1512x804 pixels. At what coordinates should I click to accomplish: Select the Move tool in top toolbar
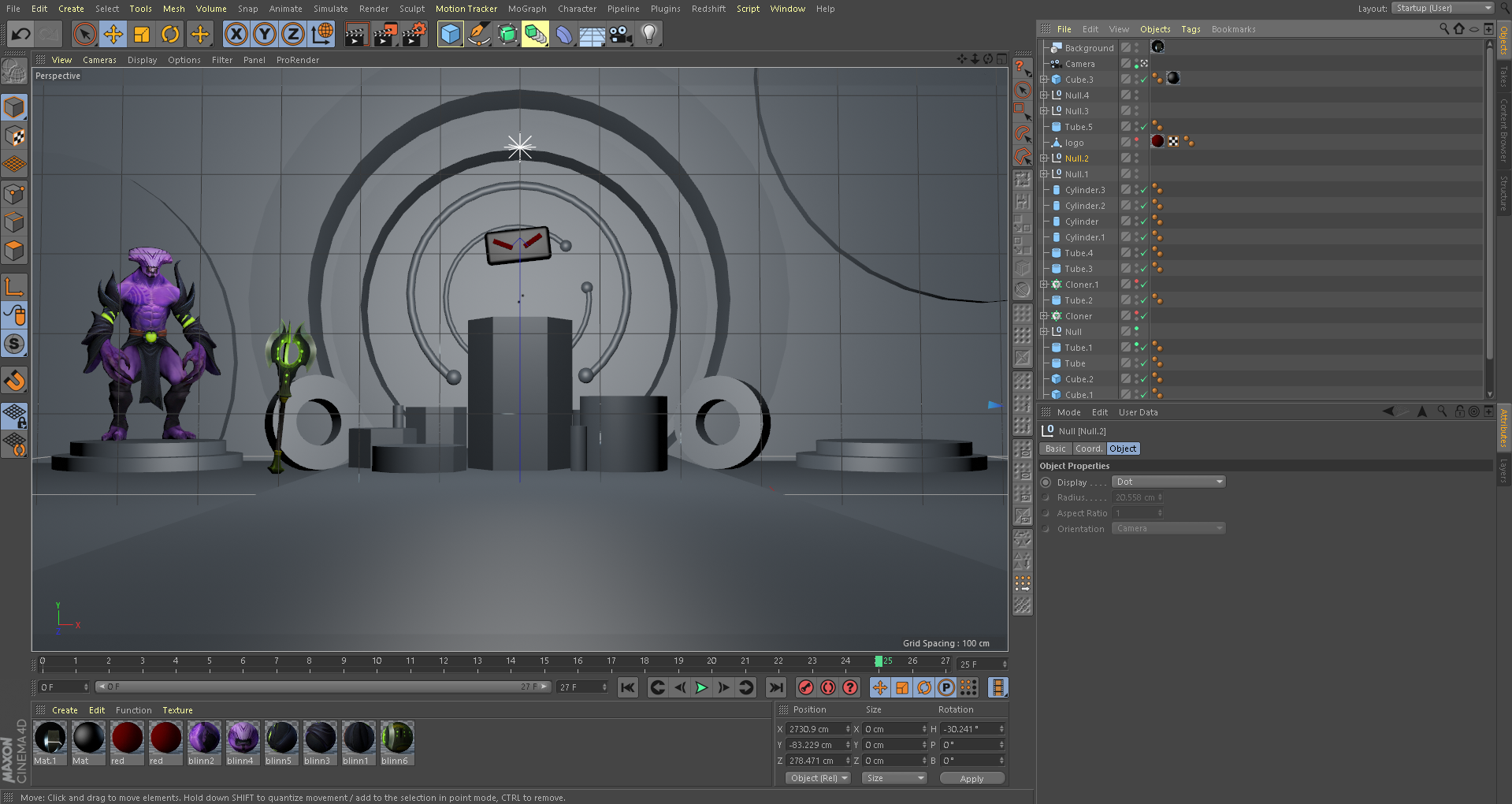(x=113, y=34)
